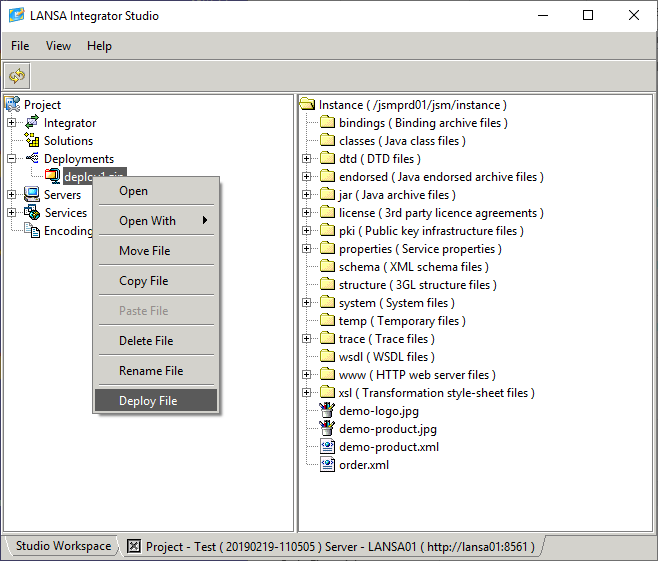Expand the jar folder
The image size is (658, 561).
coord(307,195)
